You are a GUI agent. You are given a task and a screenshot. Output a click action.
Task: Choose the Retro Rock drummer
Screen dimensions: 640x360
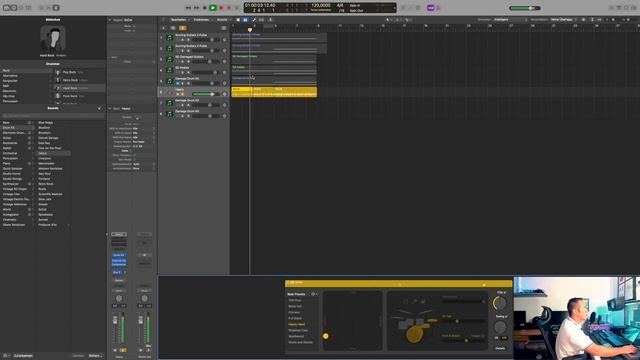[x=80, y=80]
